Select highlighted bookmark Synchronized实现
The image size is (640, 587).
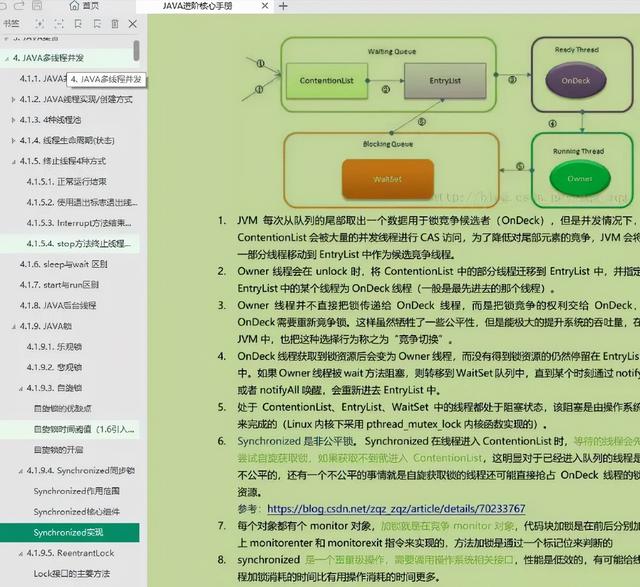pyautogui.click(x=69, y=532)
